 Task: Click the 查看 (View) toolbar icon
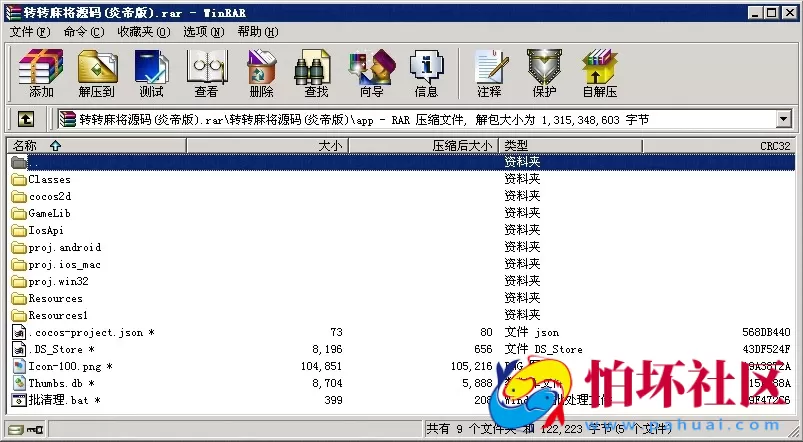pos(206,67)
